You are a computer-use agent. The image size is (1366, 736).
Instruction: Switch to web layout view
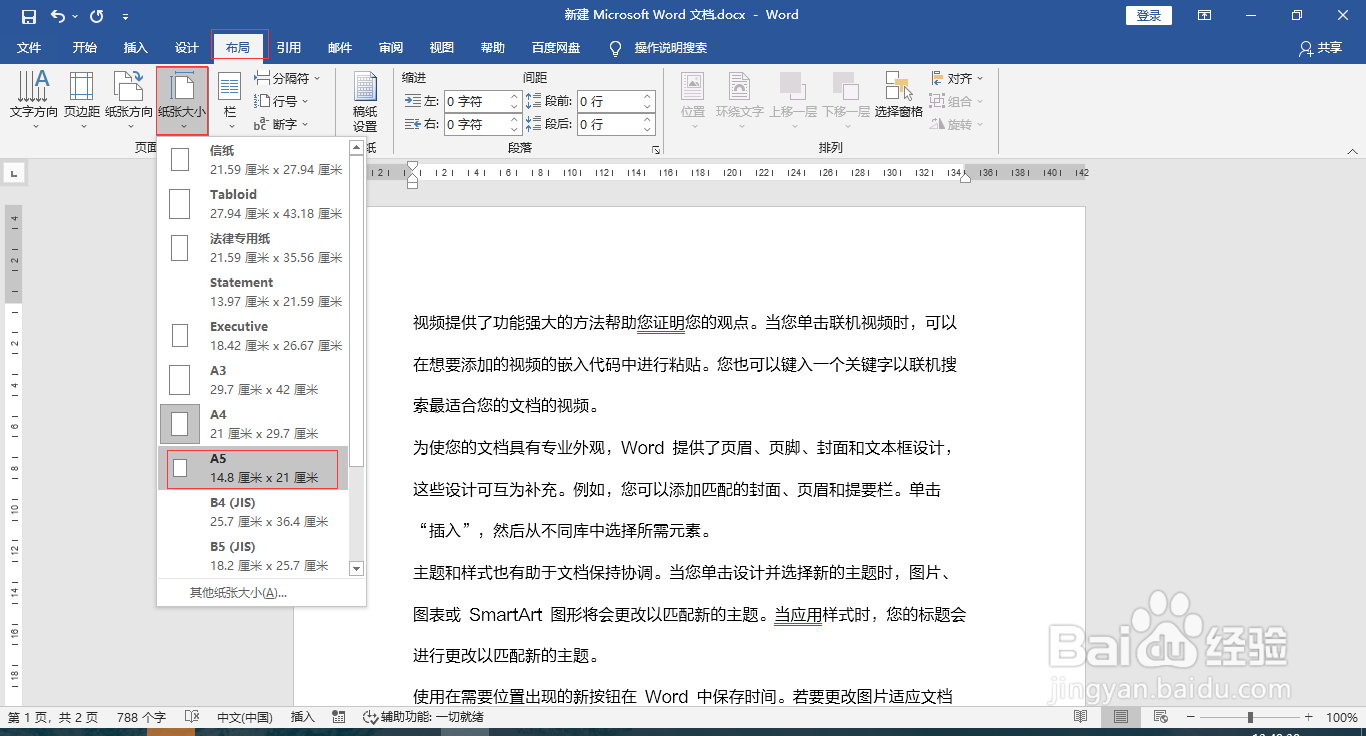click(x=1160, y=717)
